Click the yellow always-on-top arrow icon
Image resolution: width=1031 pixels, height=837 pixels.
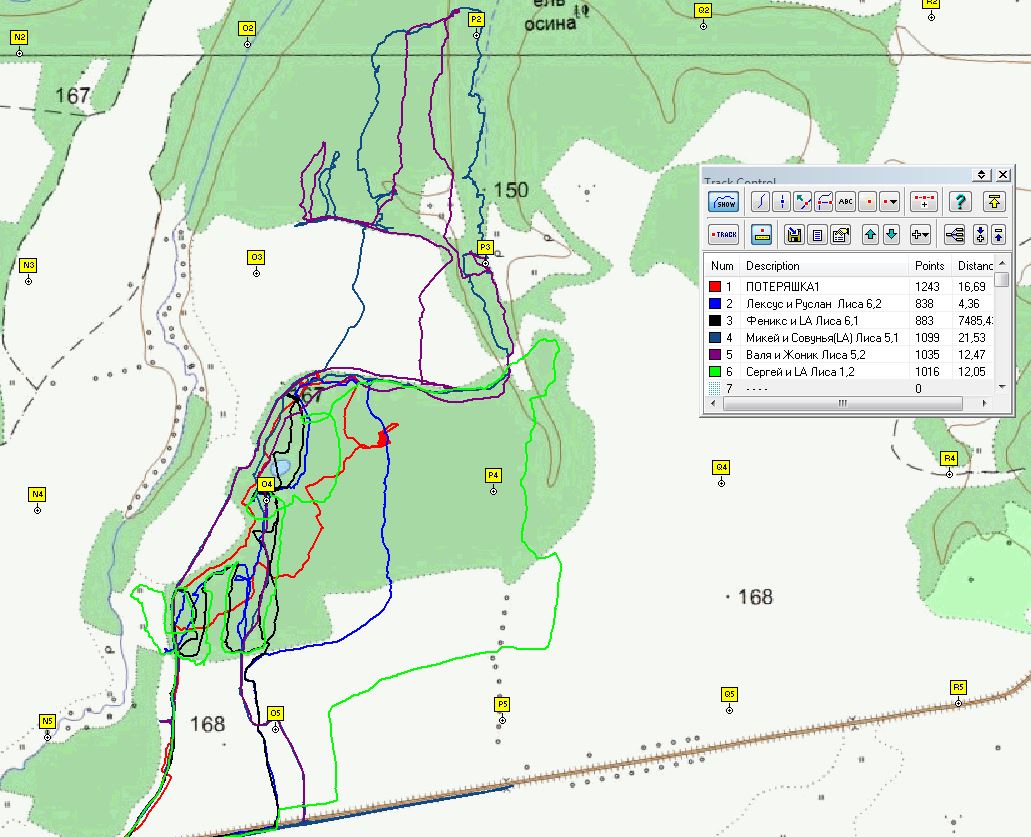pyautogui.click(x=994, y=202)
